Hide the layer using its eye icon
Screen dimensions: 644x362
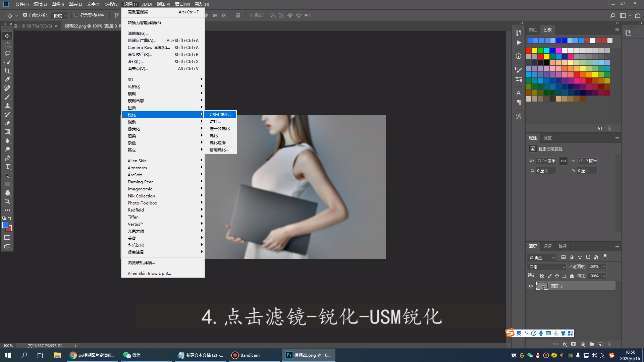[531, 286]
